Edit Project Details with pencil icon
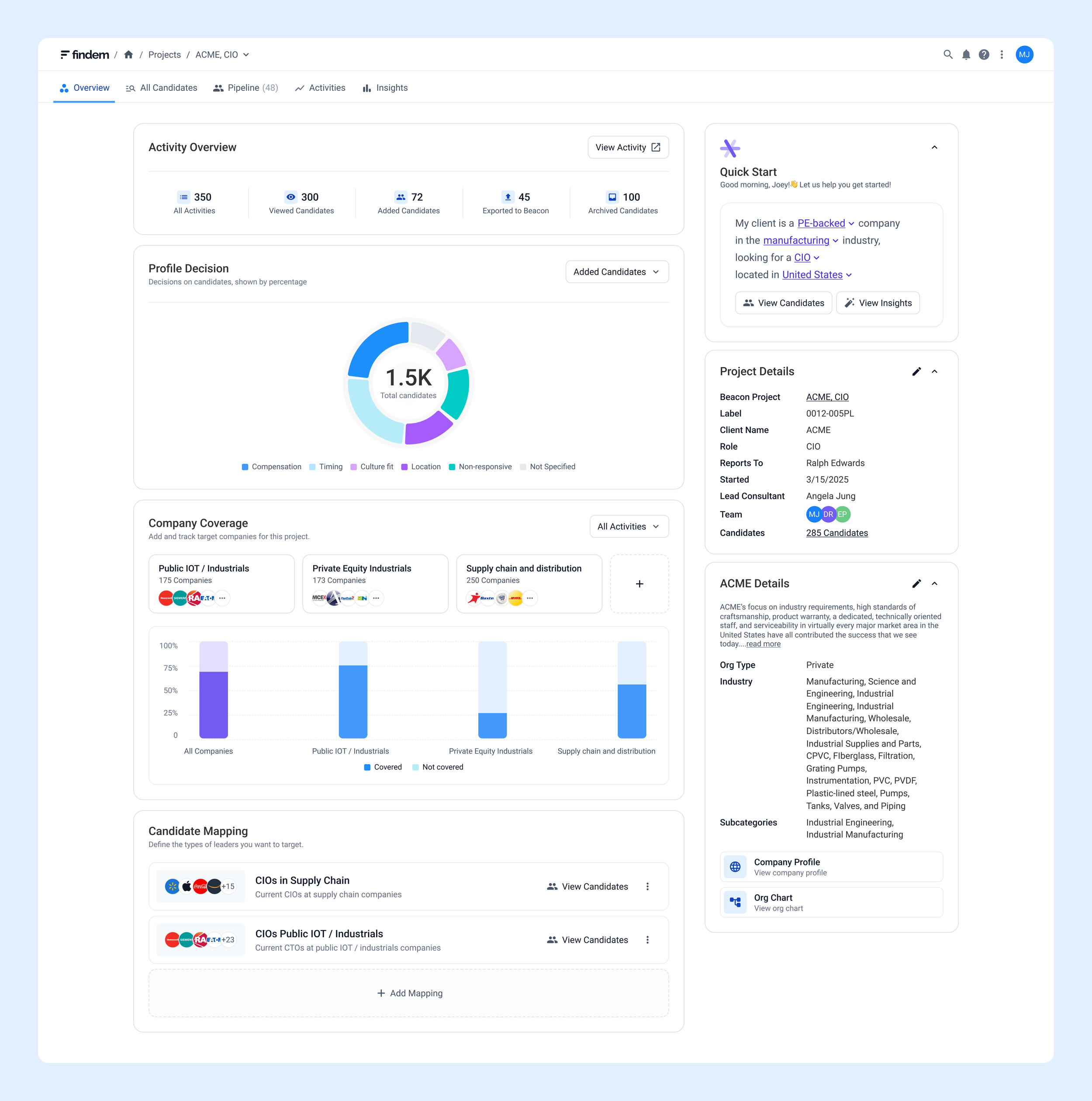Screen dimensions: 1092x1101 916,371
